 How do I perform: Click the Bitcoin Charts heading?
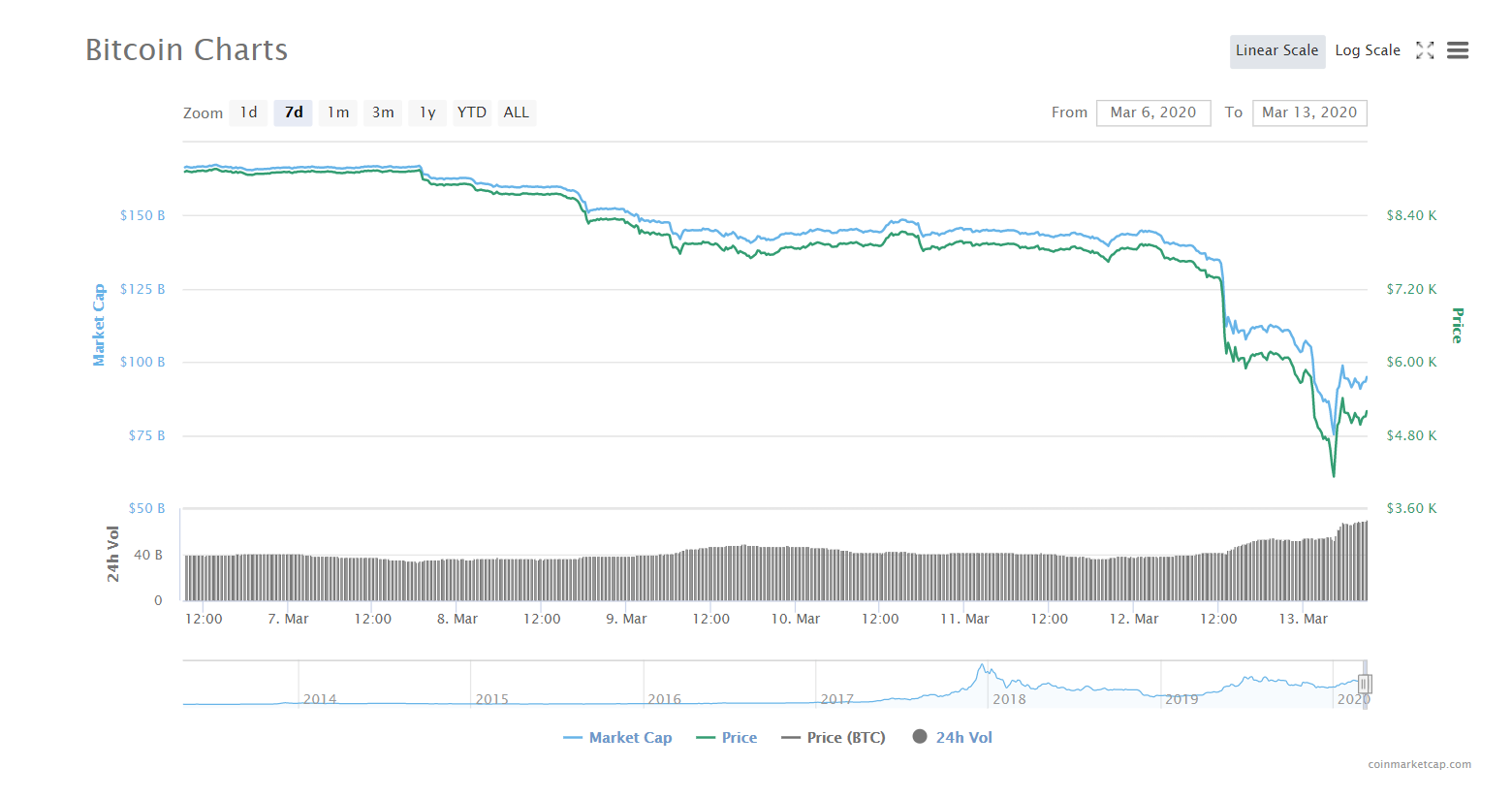[x=187, y=49]
